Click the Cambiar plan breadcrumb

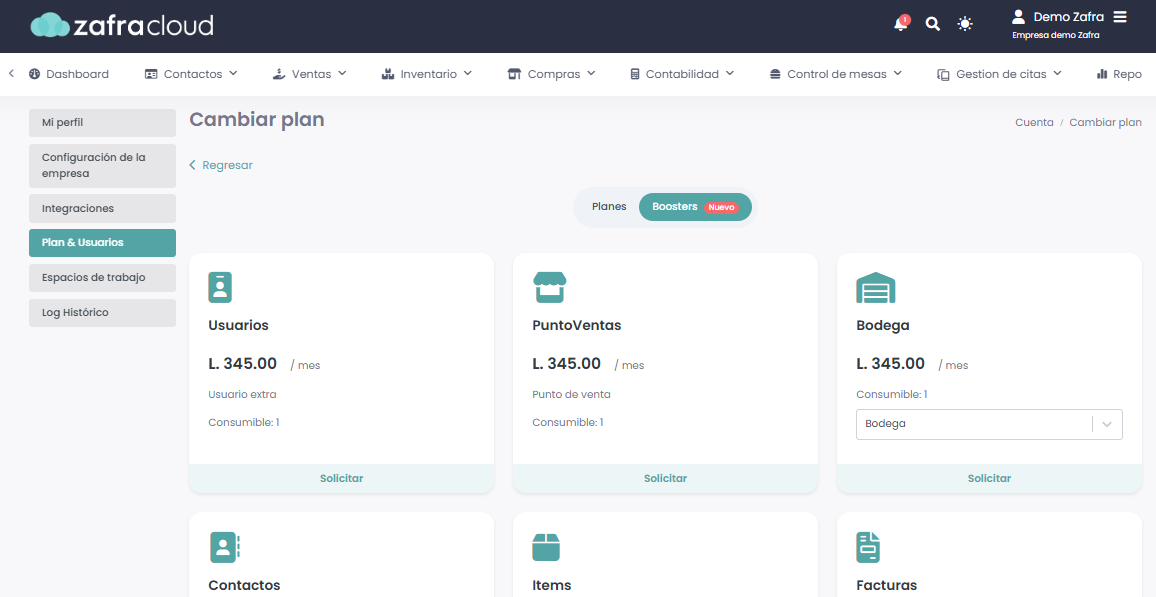pyautogui.click(x=1105, y=122)
